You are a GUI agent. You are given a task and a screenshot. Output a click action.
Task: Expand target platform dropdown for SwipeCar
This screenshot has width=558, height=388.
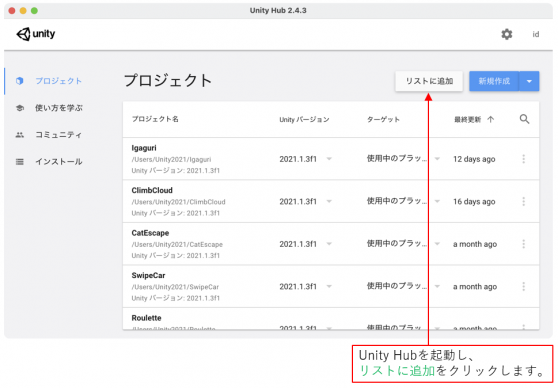[437, 286]
